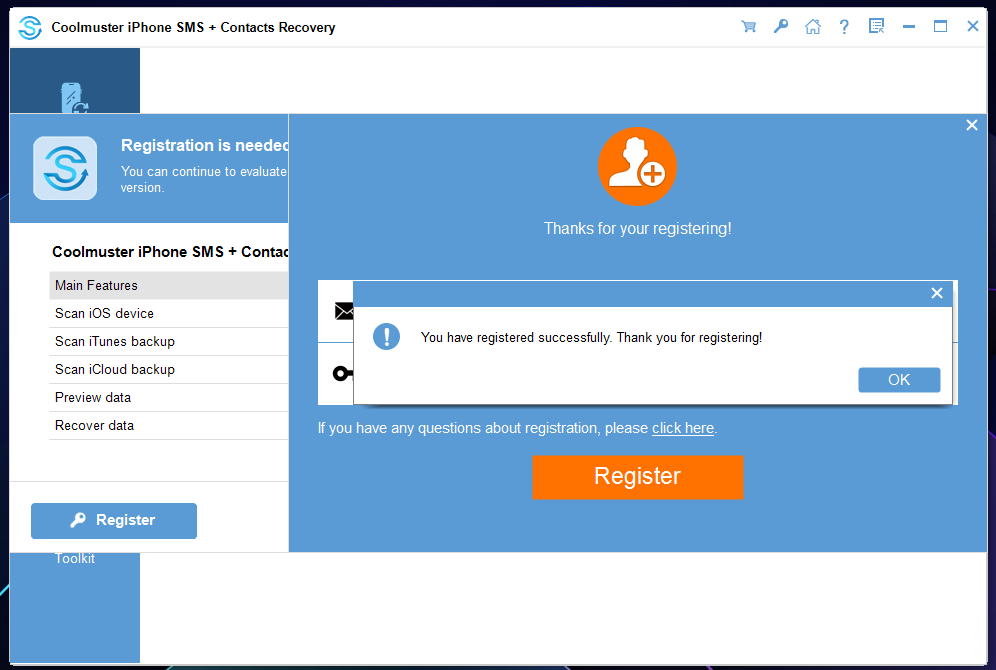996x670 pixels.
Task: Click the blue exclamation info icon
Action: point(386,337)
